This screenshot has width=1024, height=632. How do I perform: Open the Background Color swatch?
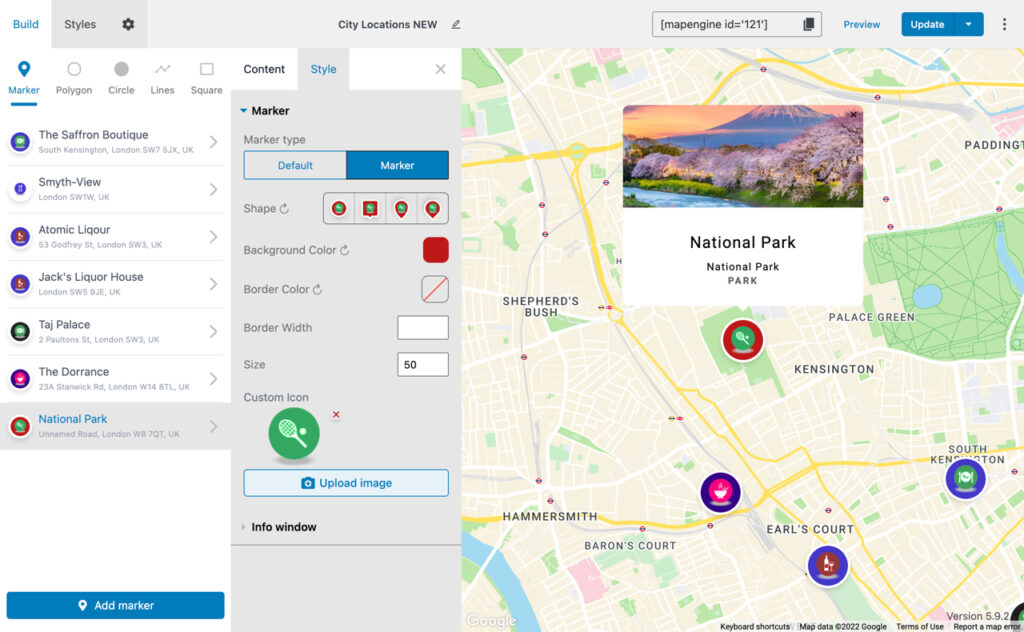[435, 249]
